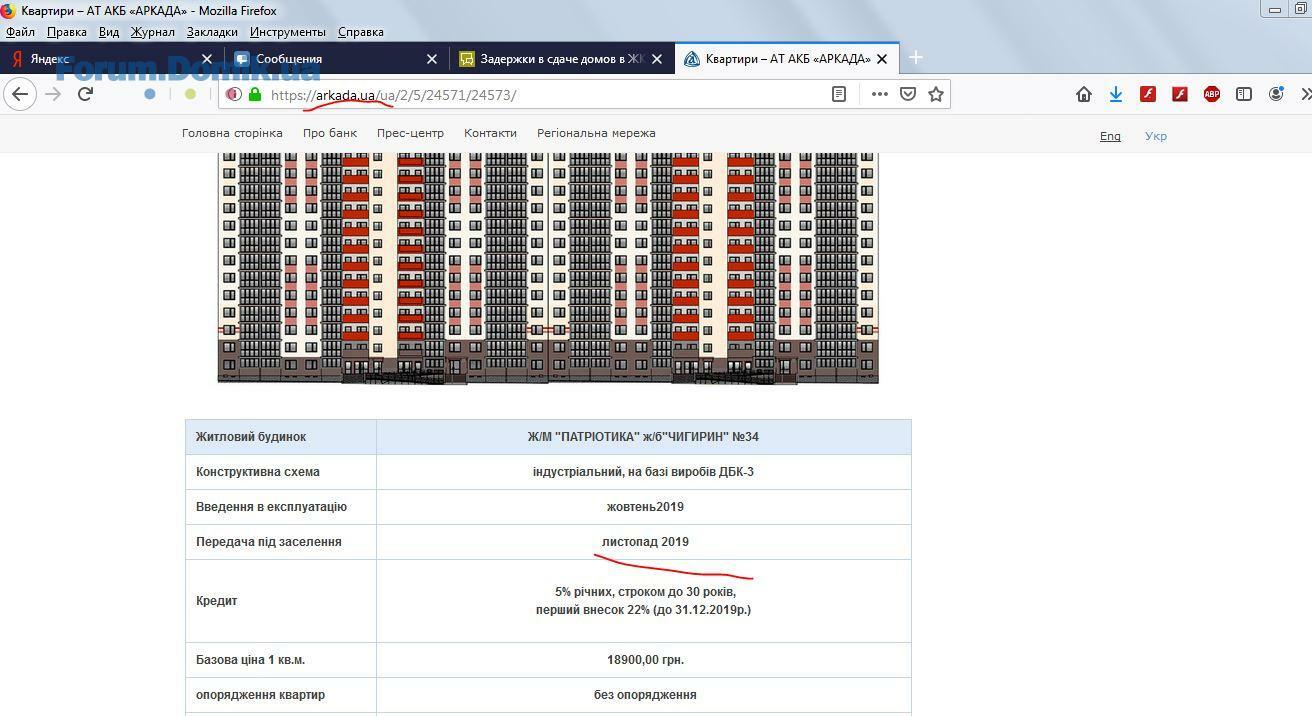Click the "18900,00 грн." price value
Viewport: 1312px width, 716px height.
point(645,660)
